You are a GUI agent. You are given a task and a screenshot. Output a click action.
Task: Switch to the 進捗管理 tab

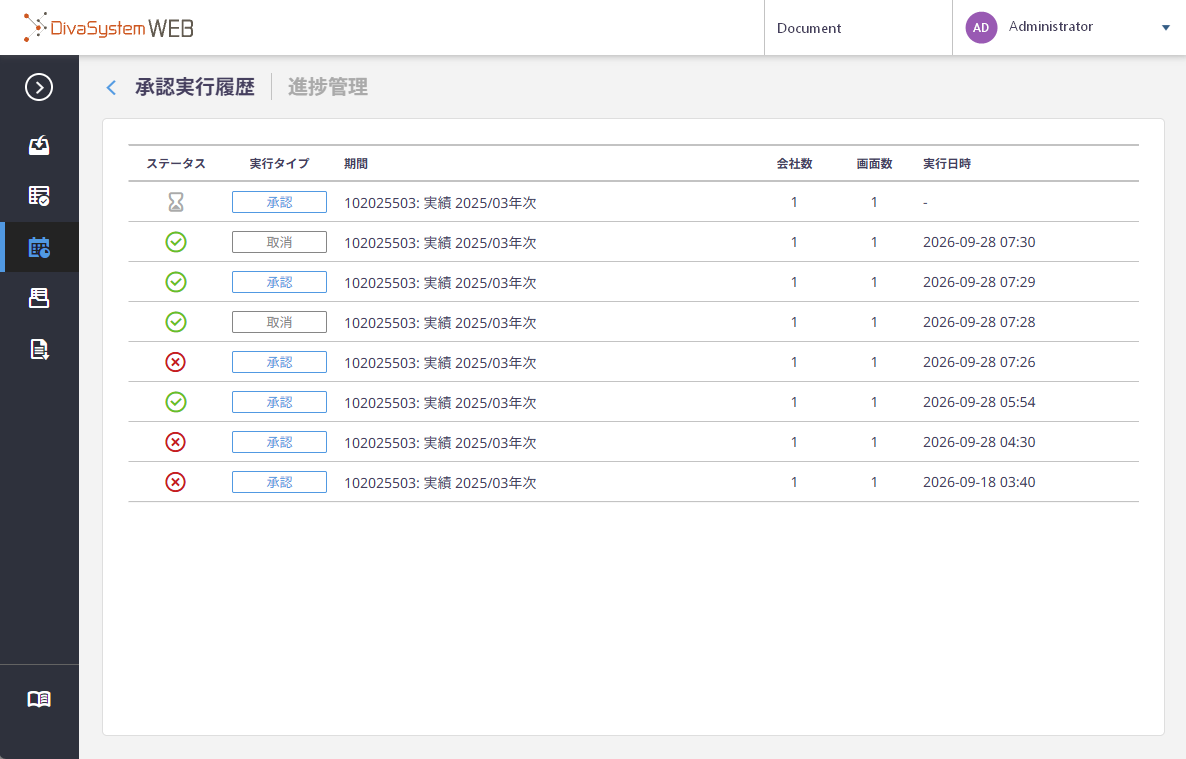point(328,87)
